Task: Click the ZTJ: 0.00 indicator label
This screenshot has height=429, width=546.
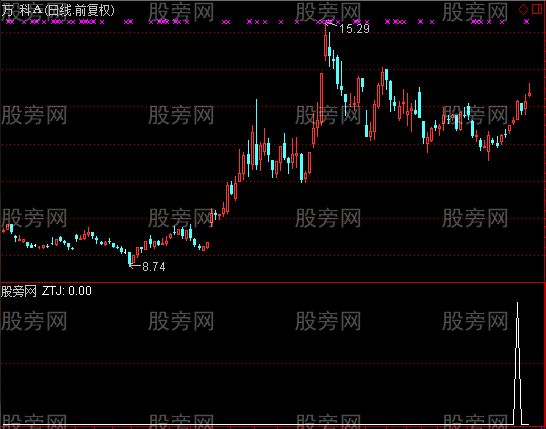Action: coord(67,291)
